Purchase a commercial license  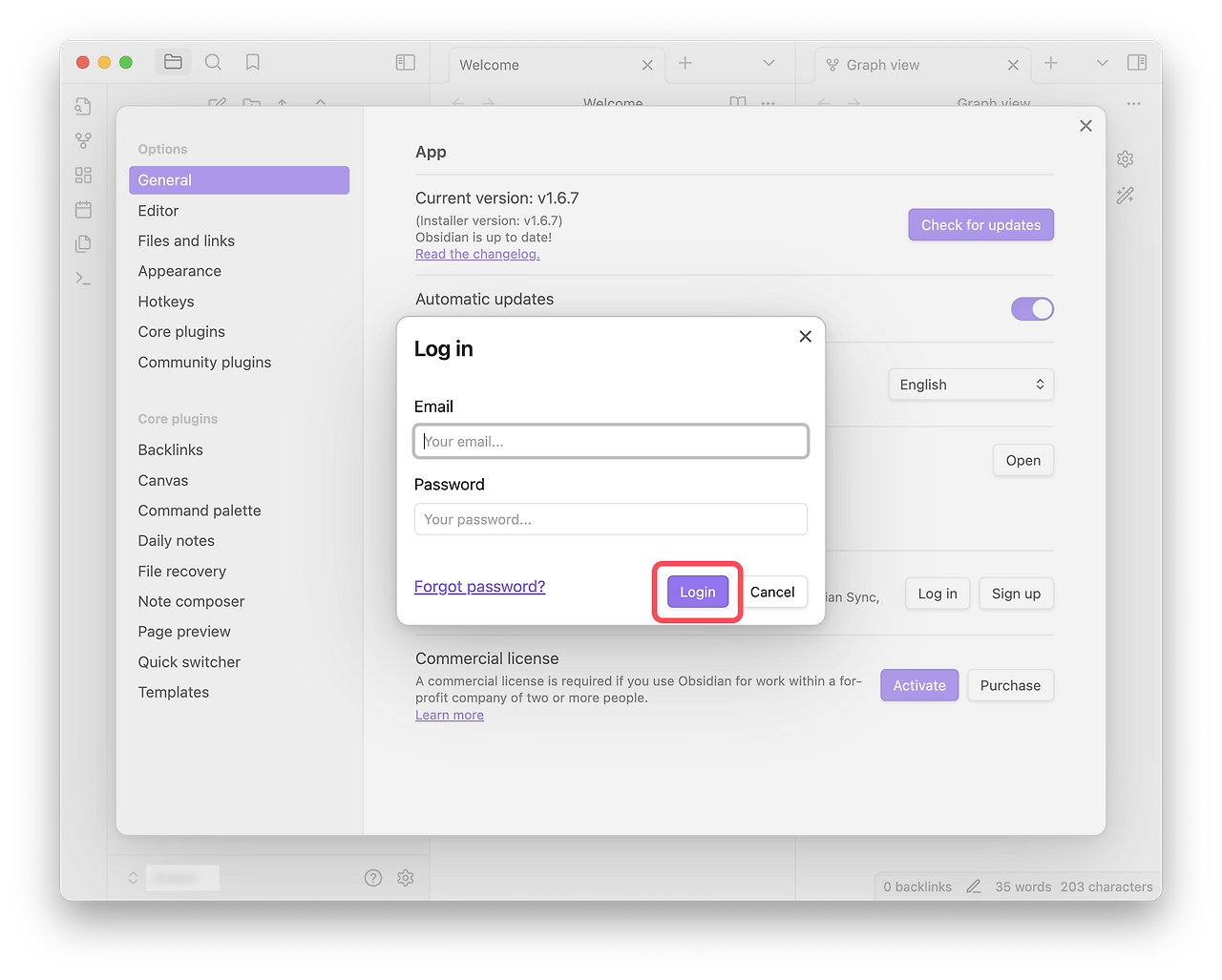1011,685
